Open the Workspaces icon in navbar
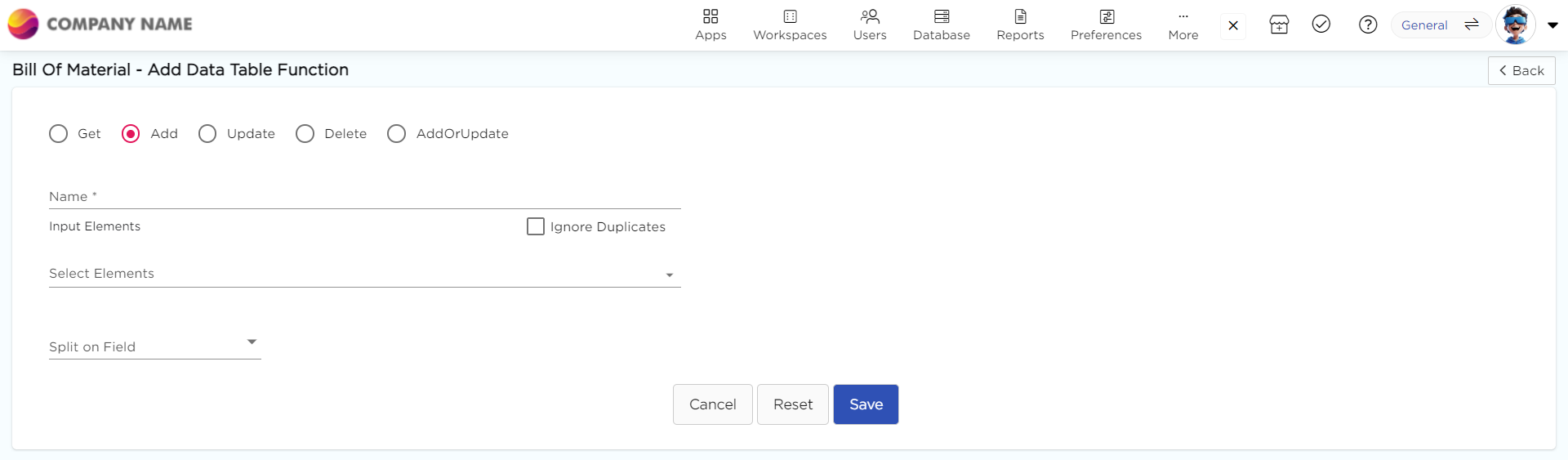The height and width of the screenshot is (460, 1568). pyautogui.click(x=790, y=17)
